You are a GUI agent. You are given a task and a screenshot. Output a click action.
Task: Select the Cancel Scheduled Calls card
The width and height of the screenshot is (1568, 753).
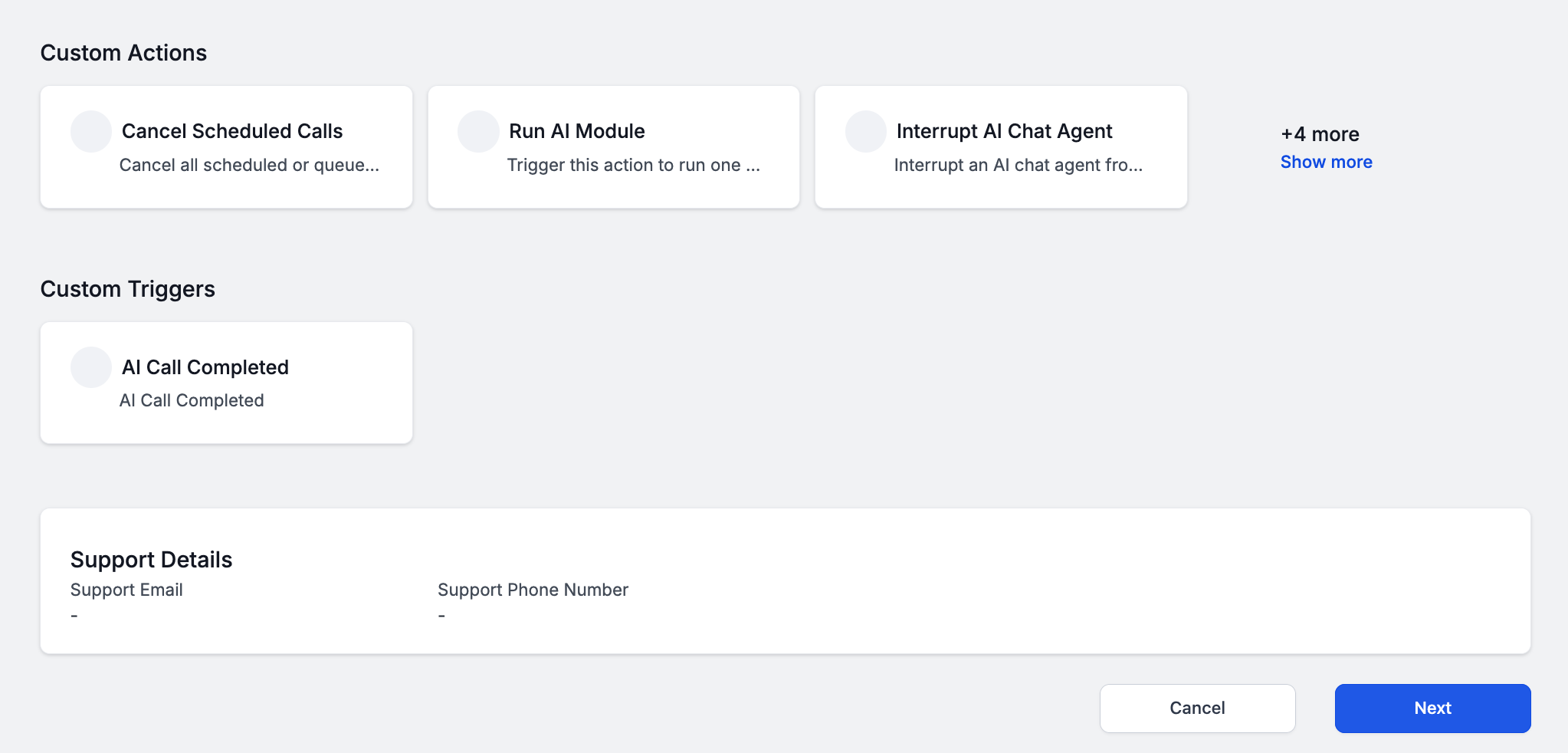(226, 146)
